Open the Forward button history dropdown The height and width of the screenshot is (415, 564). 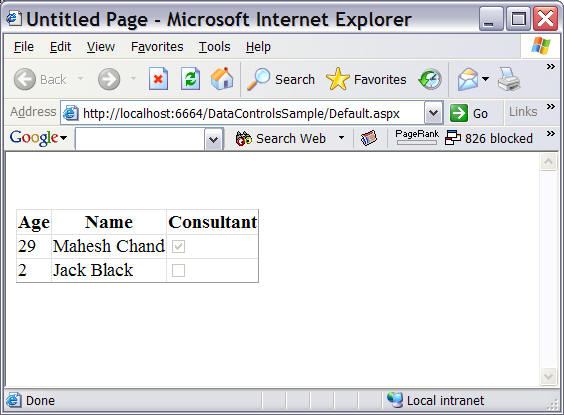point(133,78)
